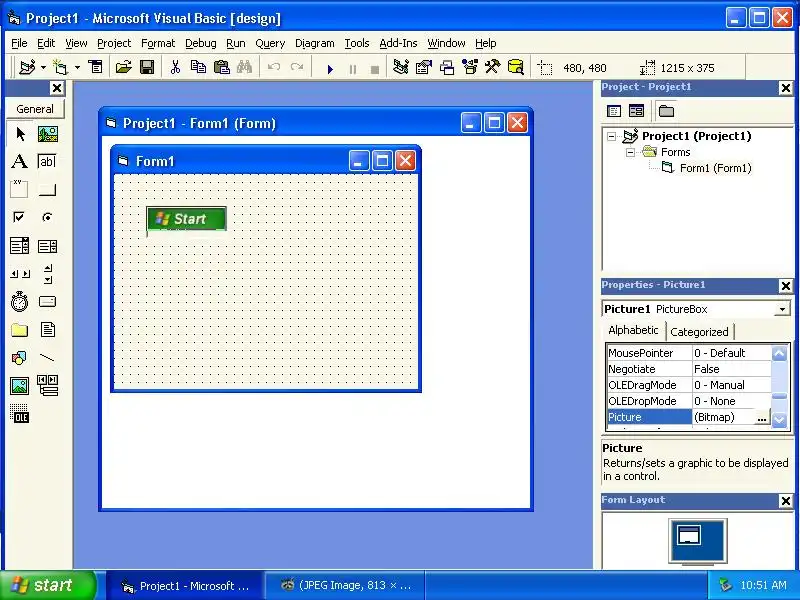Open the File menu

(19, 43)
